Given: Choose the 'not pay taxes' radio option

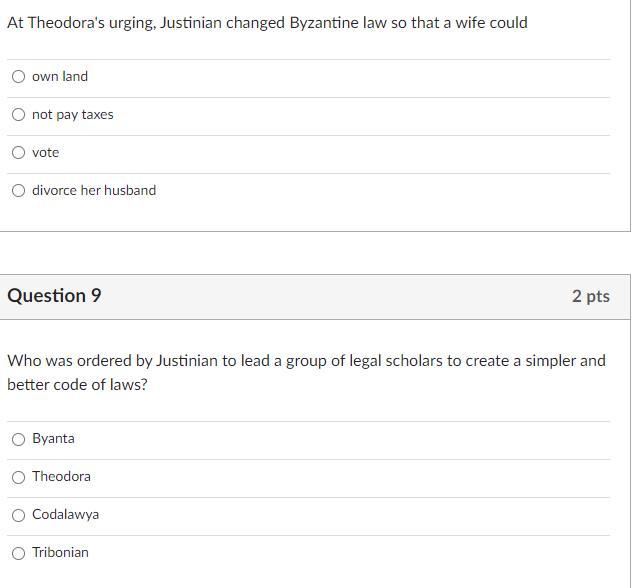Looking at the screenshot, I should [18, 114].
